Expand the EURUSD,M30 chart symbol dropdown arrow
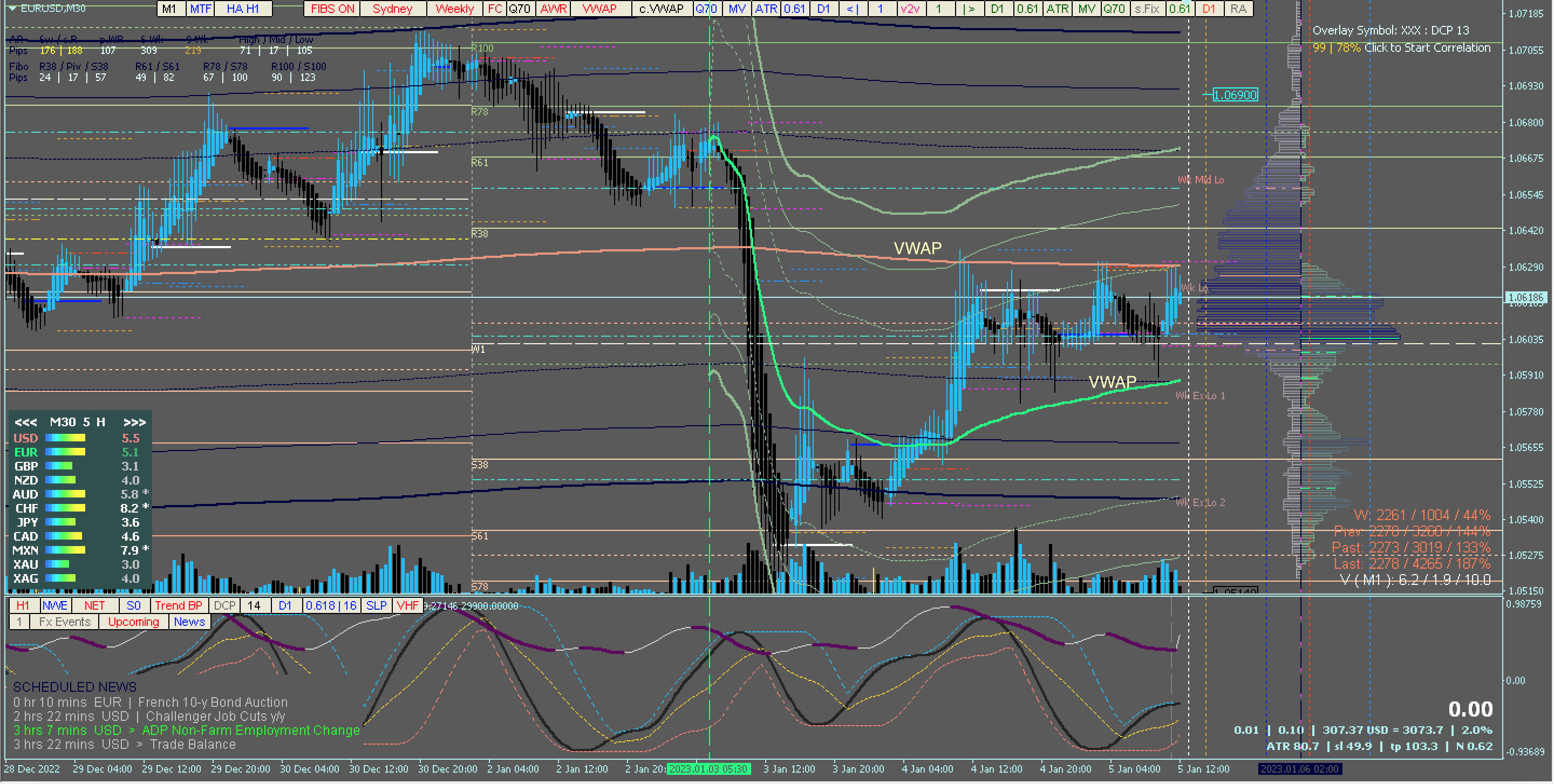 tap(11, 8)
